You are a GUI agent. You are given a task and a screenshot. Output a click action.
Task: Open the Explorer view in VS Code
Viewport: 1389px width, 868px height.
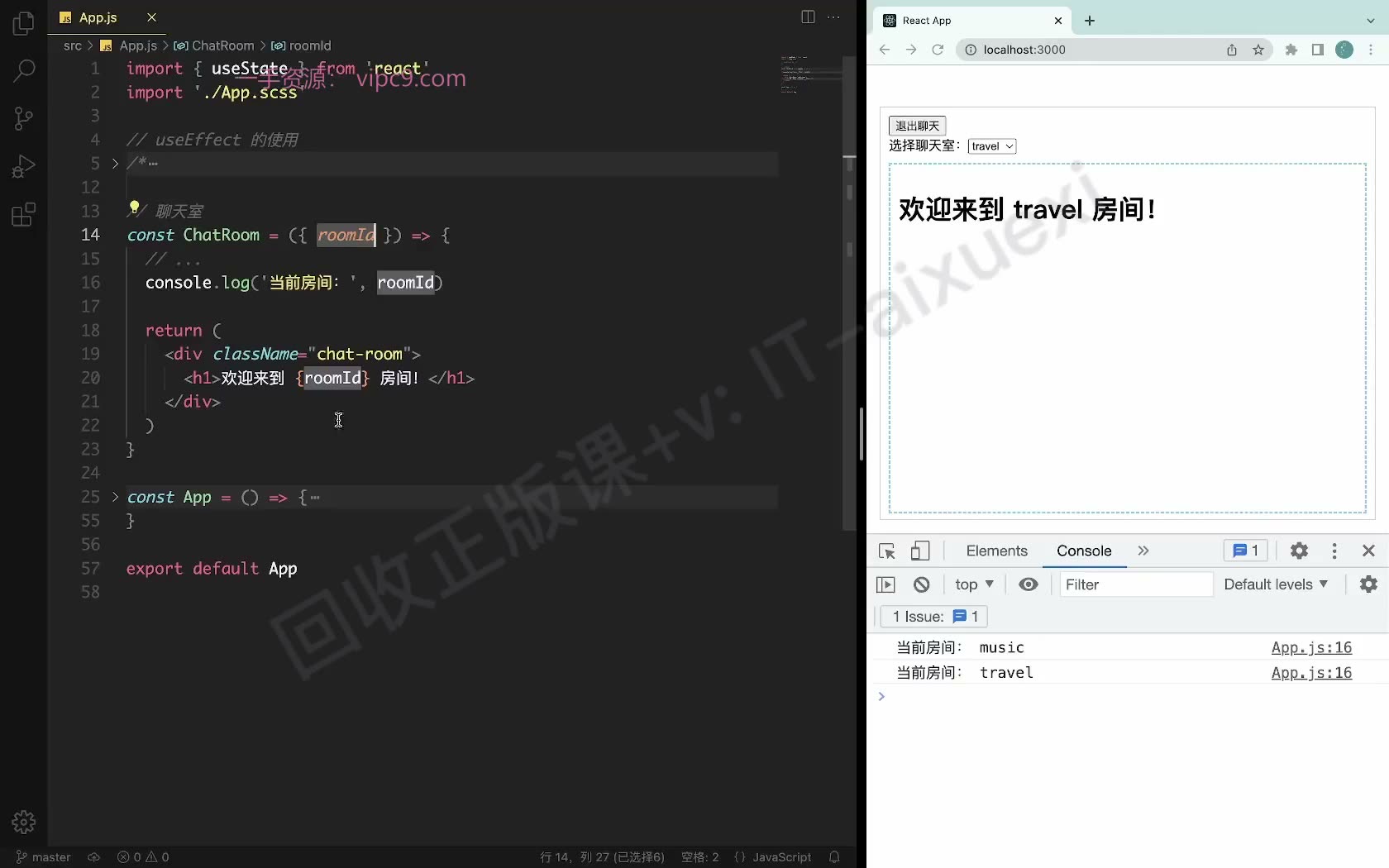point(24,24)
